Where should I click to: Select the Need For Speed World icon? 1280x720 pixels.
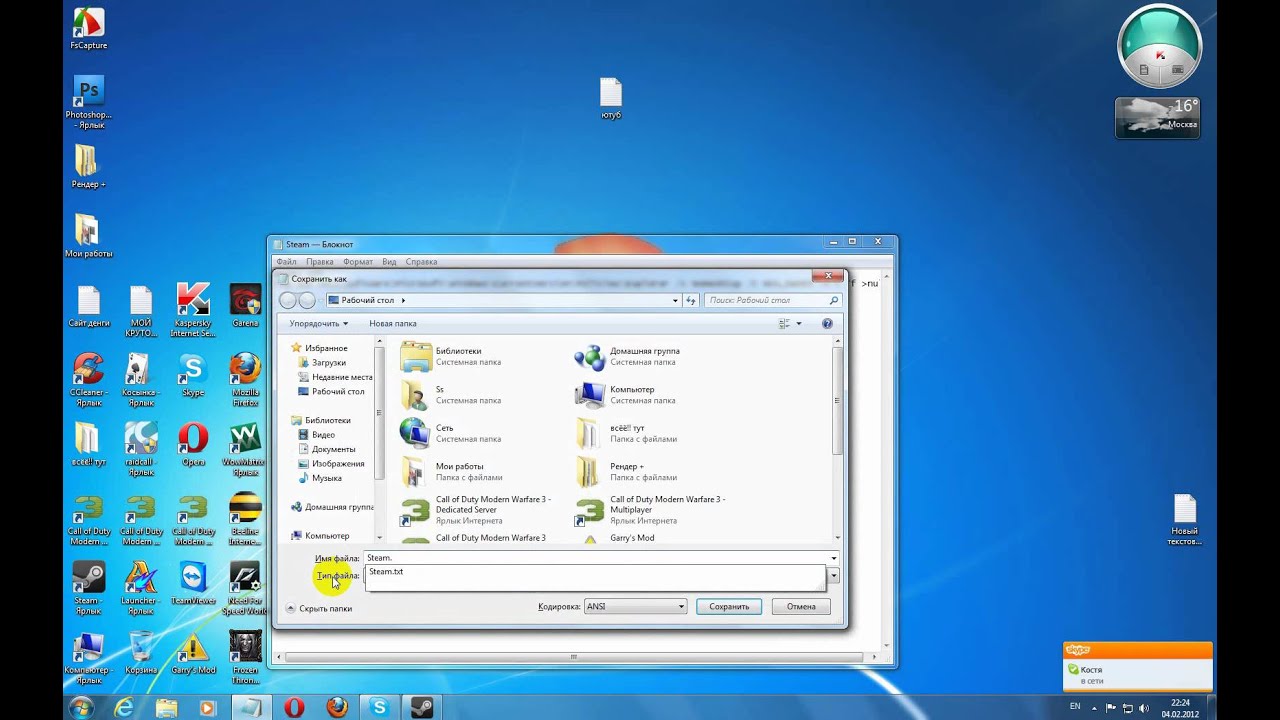pos(245,588)
